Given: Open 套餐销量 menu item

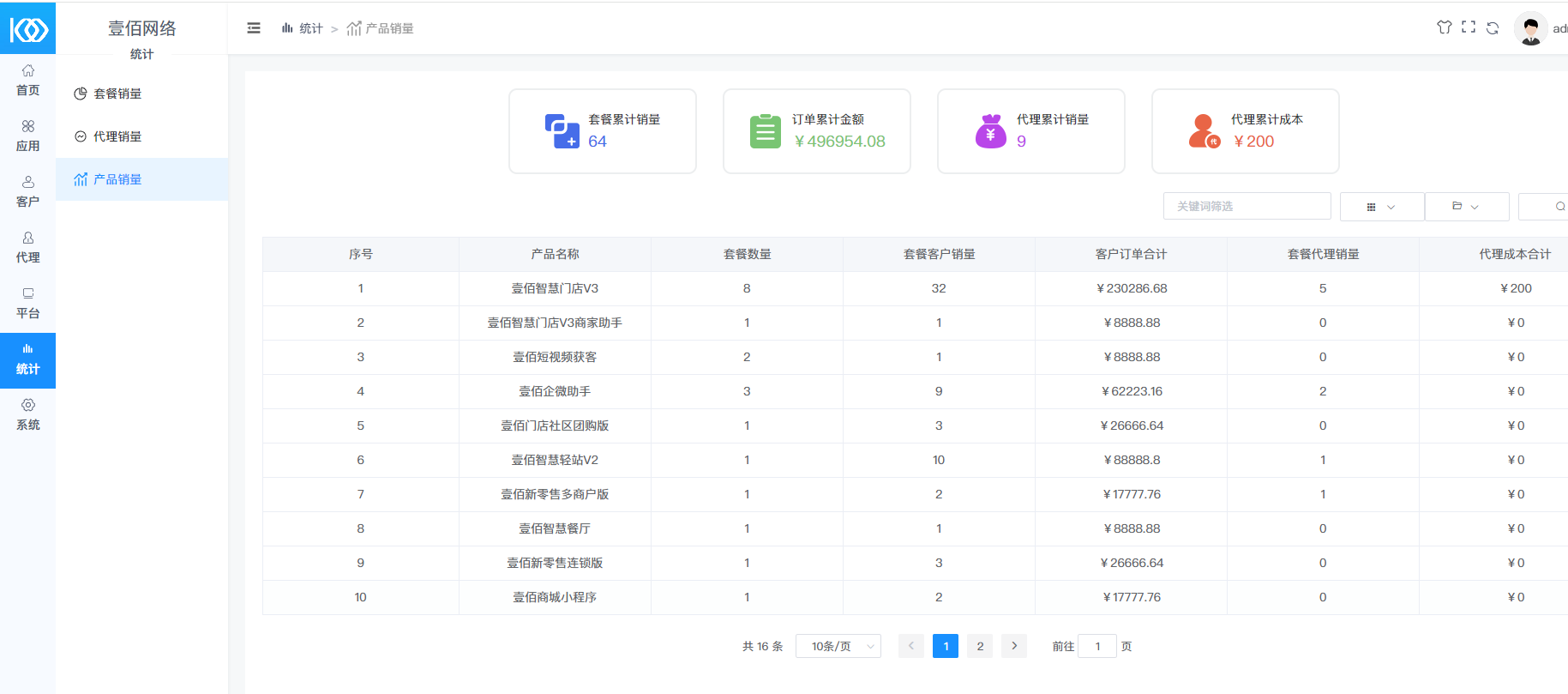Looking at the screenshot, I should 142,94.
